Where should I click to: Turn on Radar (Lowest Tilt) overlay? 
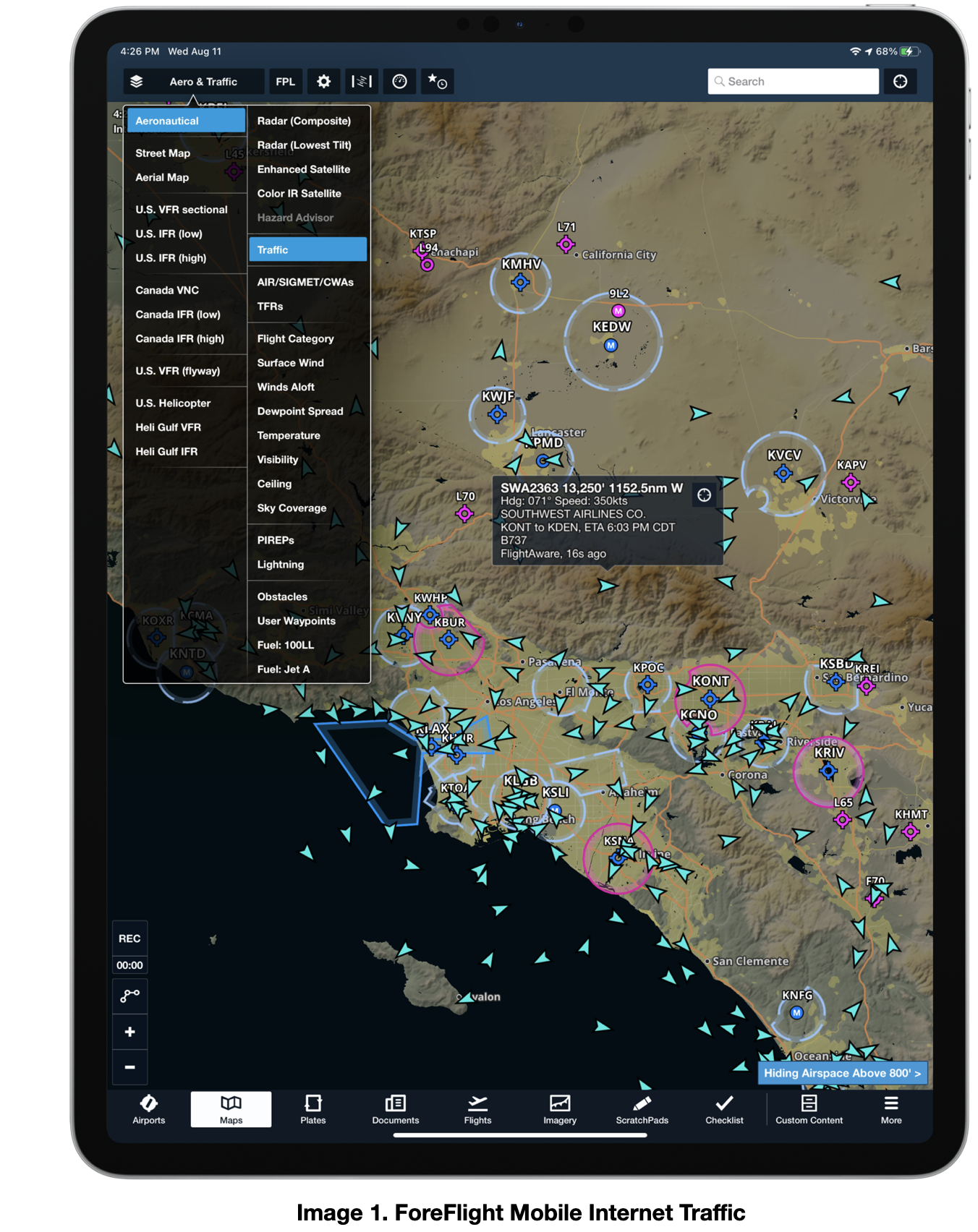[305, 145]
